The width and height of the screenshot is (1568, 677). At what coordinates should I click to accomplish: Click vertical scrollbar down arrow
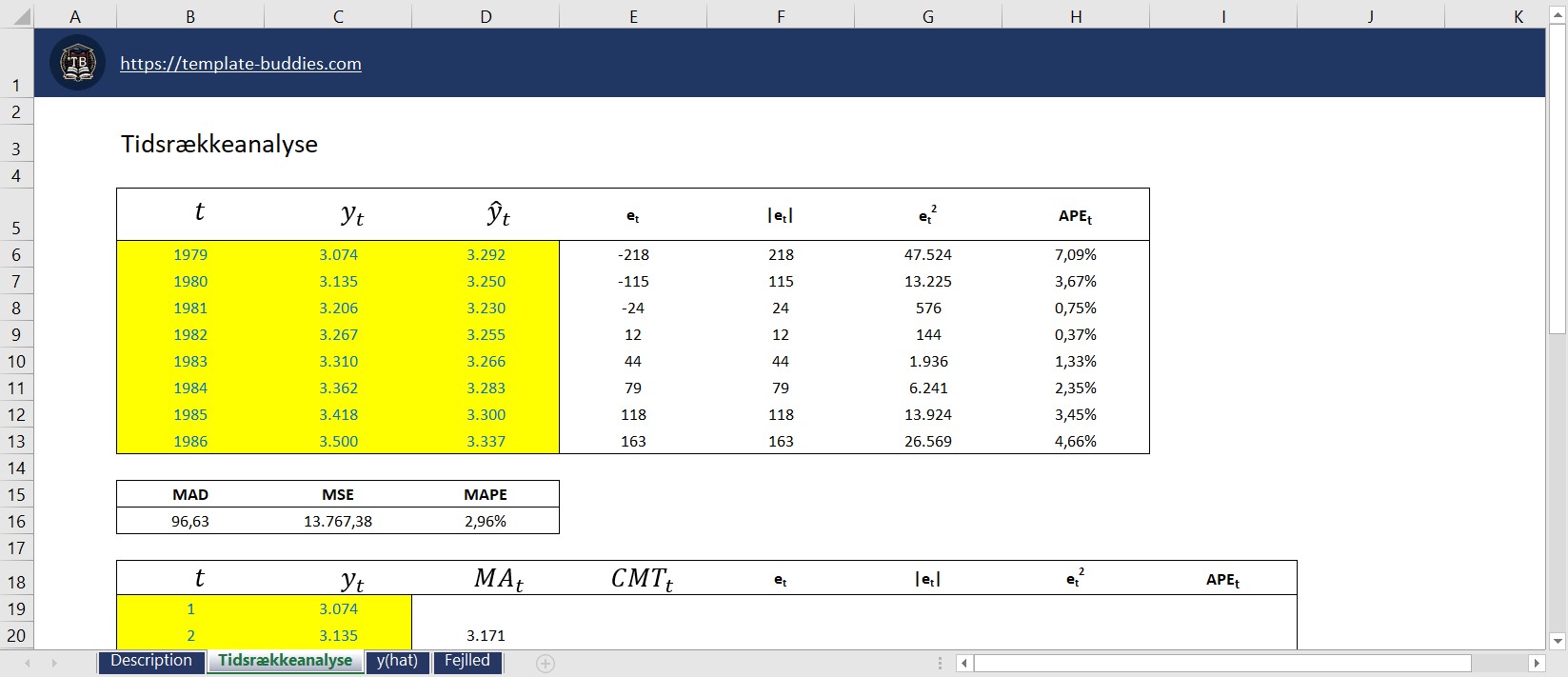click(x=1558, y=641)
